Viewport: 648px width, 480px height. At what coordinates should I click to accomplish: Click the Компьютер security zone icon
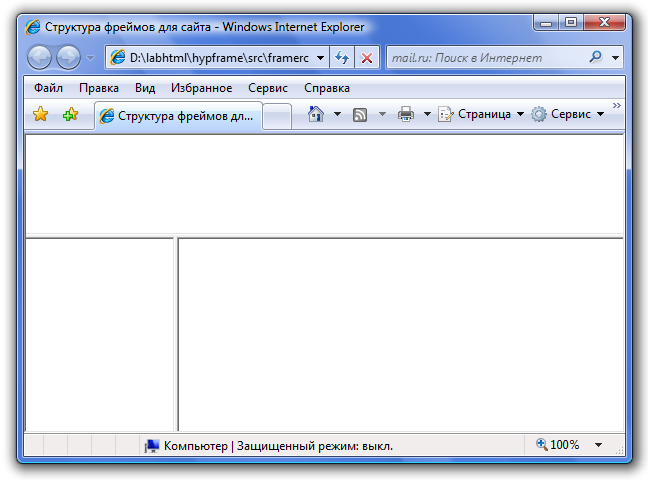click(152, 446)
